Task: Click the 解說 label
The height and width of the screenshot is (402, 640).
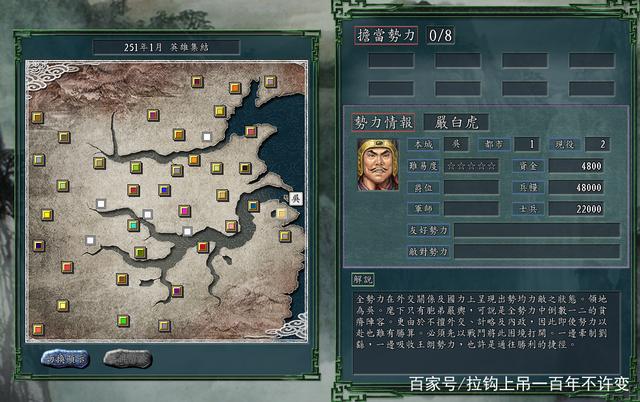Action: coord(363,280)
